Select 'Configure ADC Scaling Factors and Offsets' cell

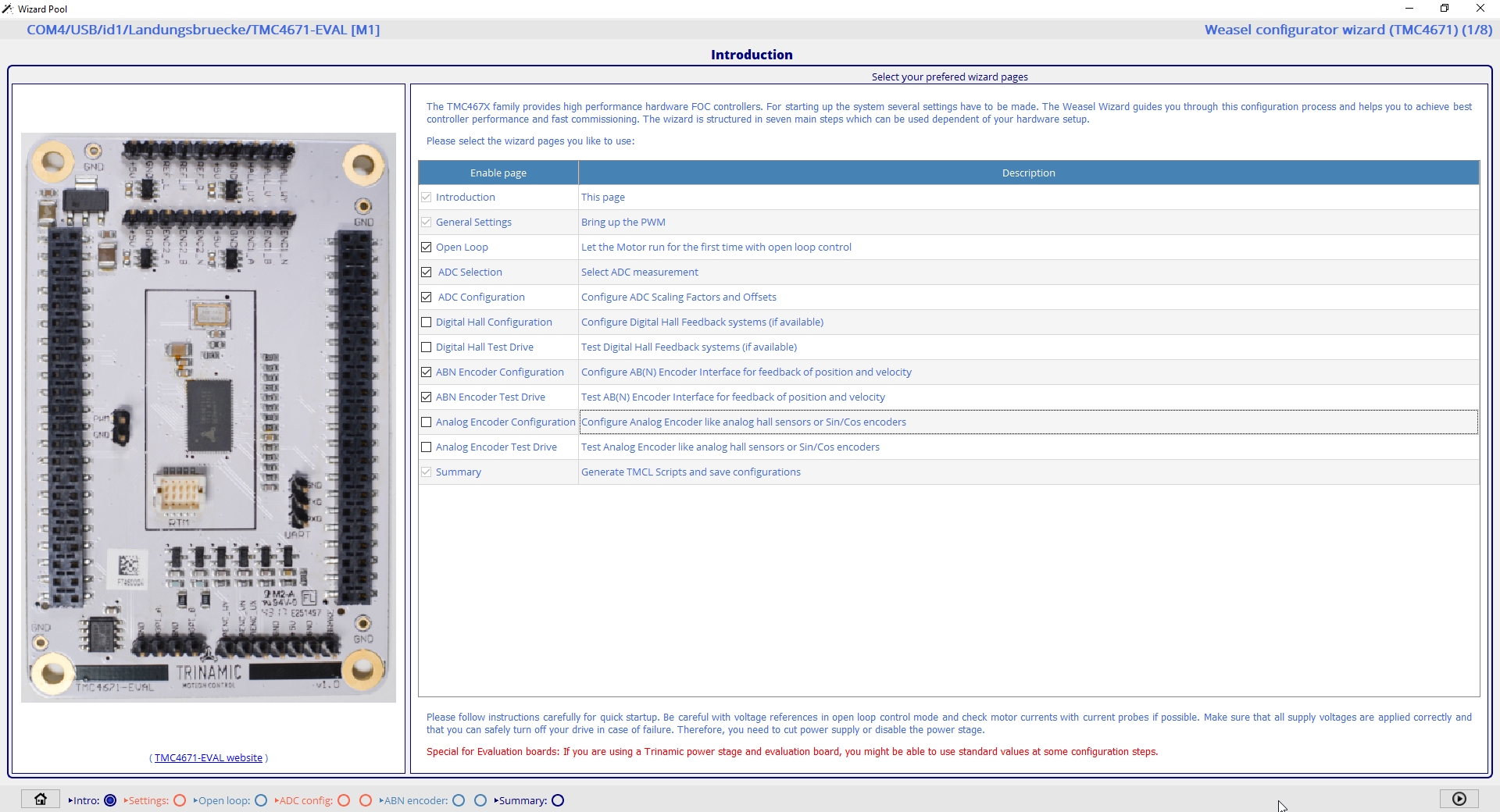(1028, 297)
